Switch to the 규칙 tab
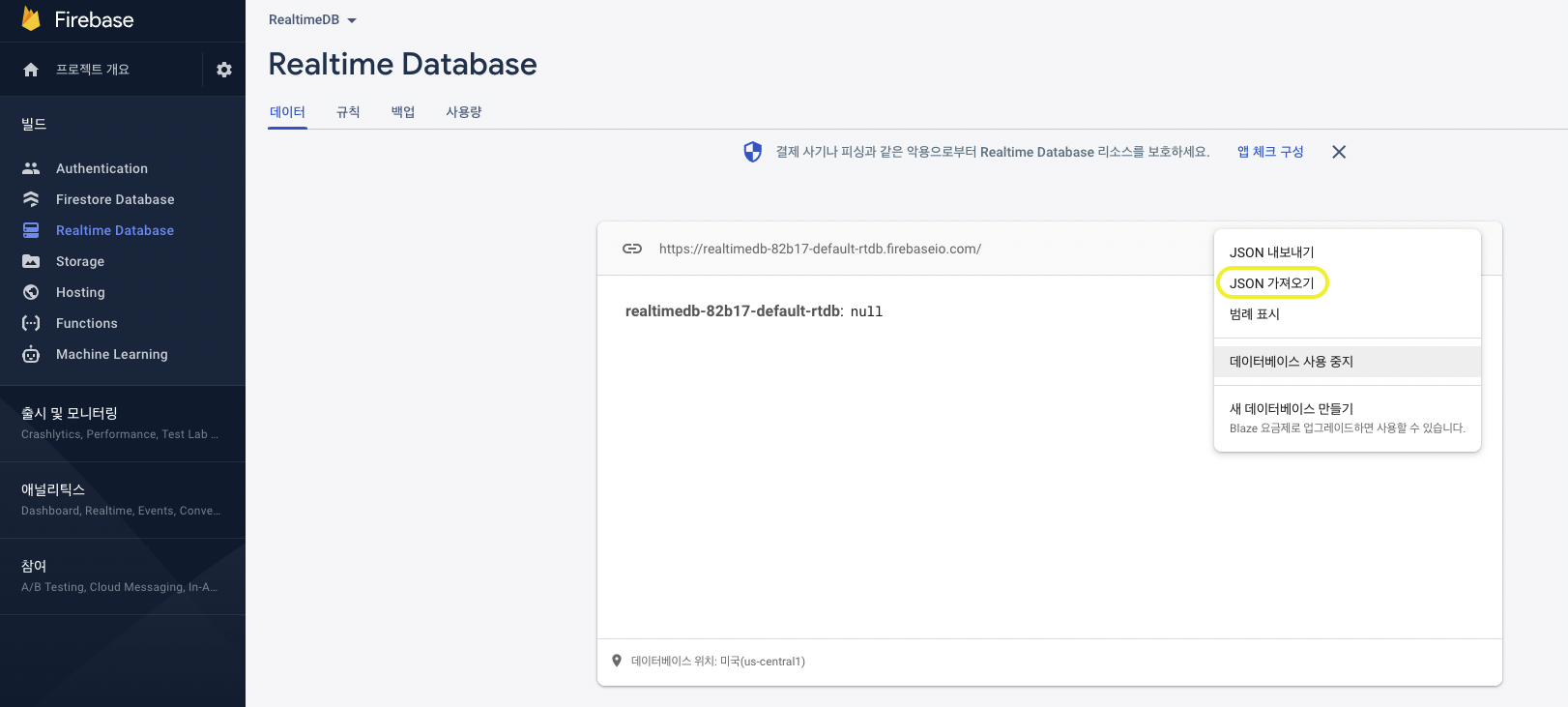Screen dimensions: 1568x707 (x=348, y=112)
